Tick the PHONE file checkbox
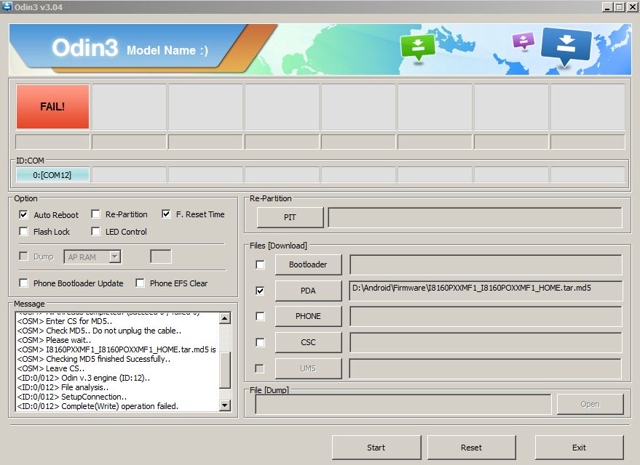The height and width of the screenshot is (465, 640). click(x=260, y=316)
